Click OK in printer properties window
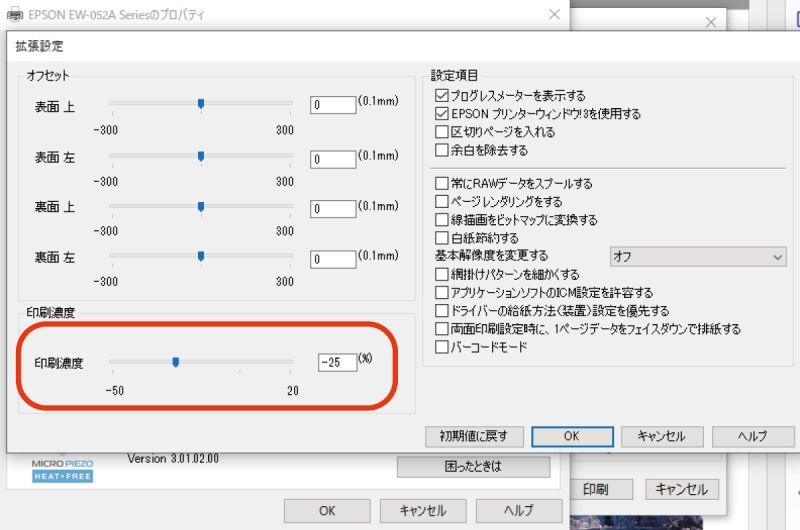Image resolution: width=800 pixels, height=530 pixels. pos(327,511)
